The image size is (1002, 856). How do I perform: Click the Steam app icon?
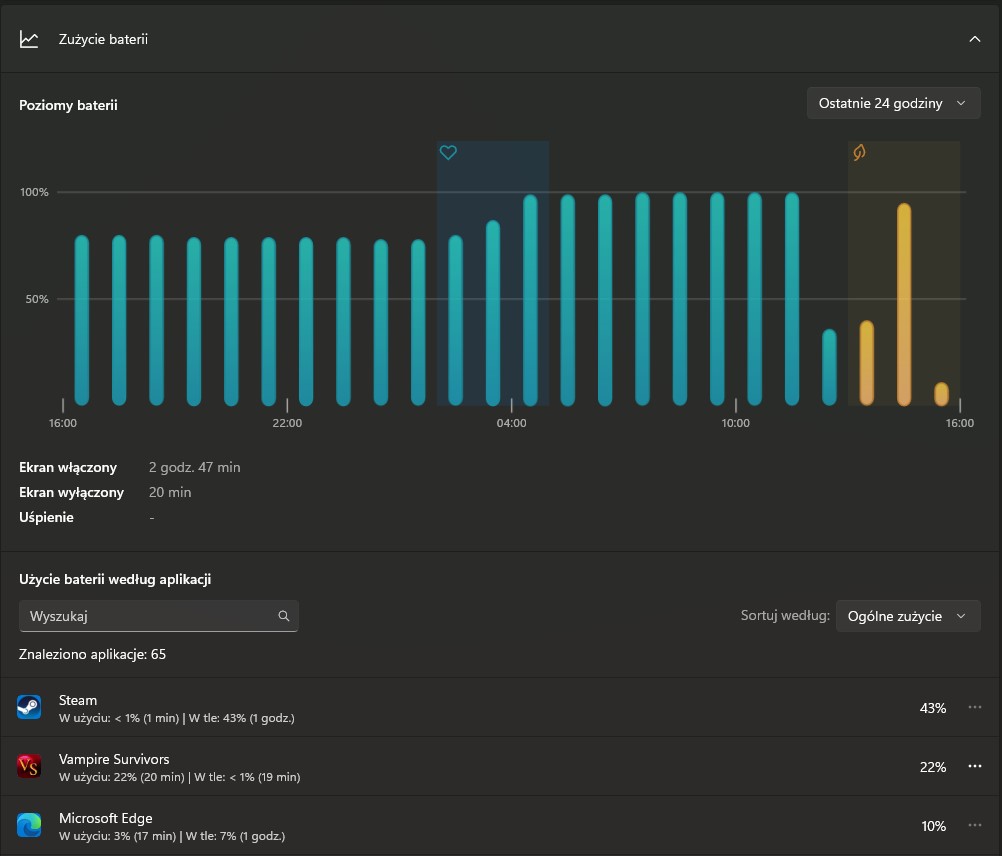coord(29,708)
